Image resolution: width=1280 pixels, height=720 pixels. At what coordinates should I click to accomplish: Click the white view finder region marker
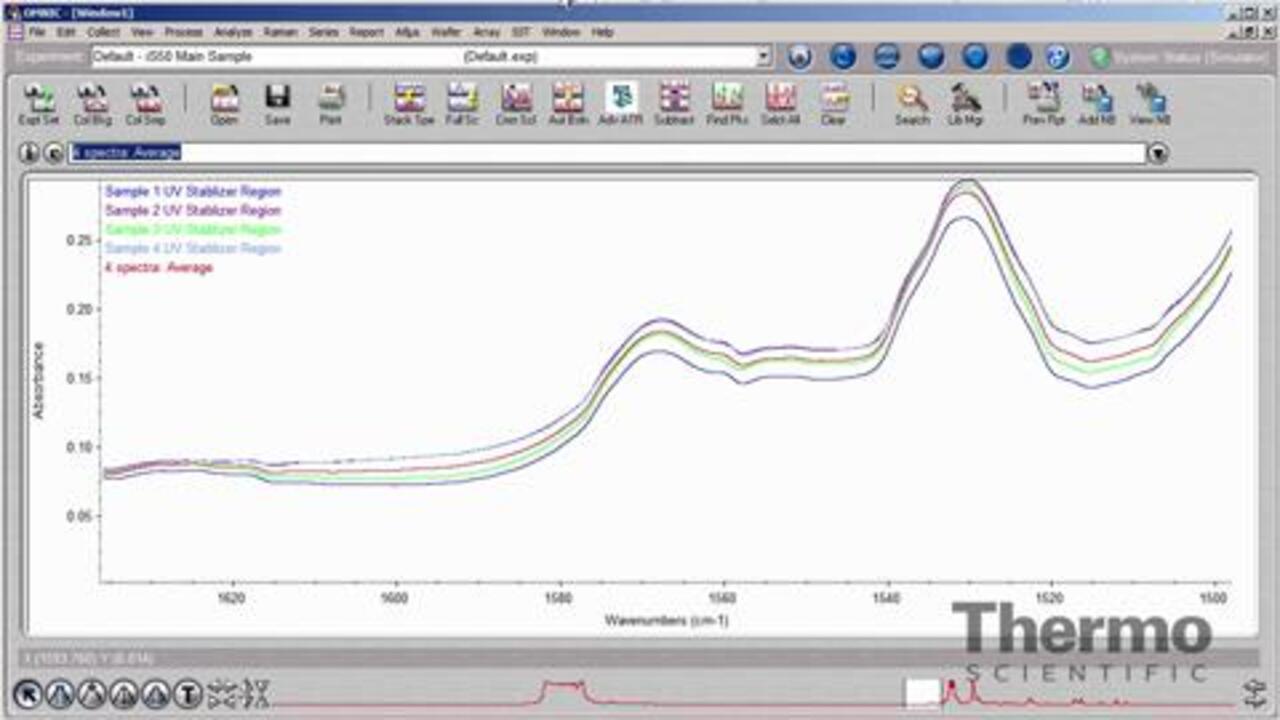pos(922,692)
